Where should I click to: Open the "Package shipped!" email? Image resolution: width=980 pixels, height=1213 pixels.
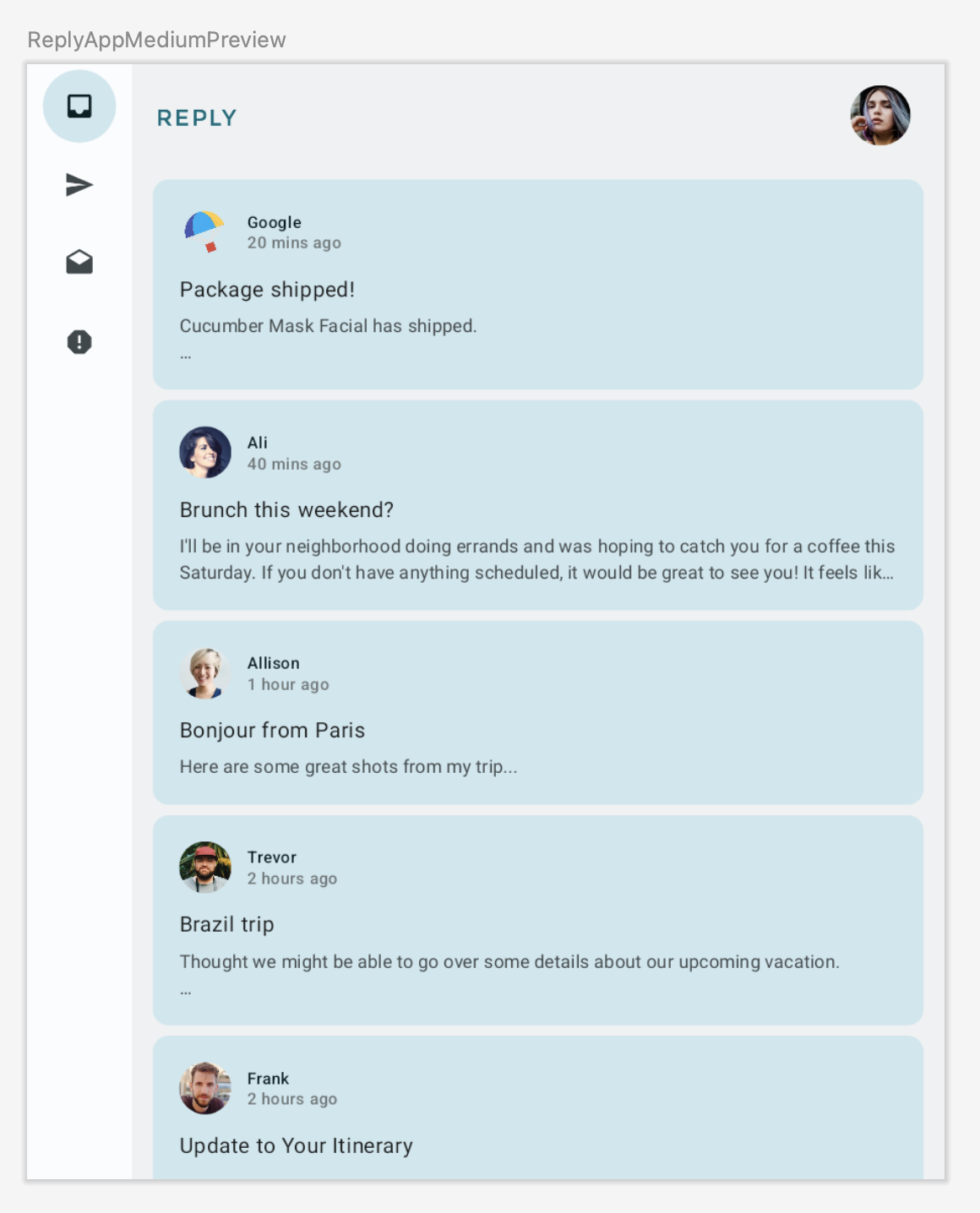click(x=267, y=290)
